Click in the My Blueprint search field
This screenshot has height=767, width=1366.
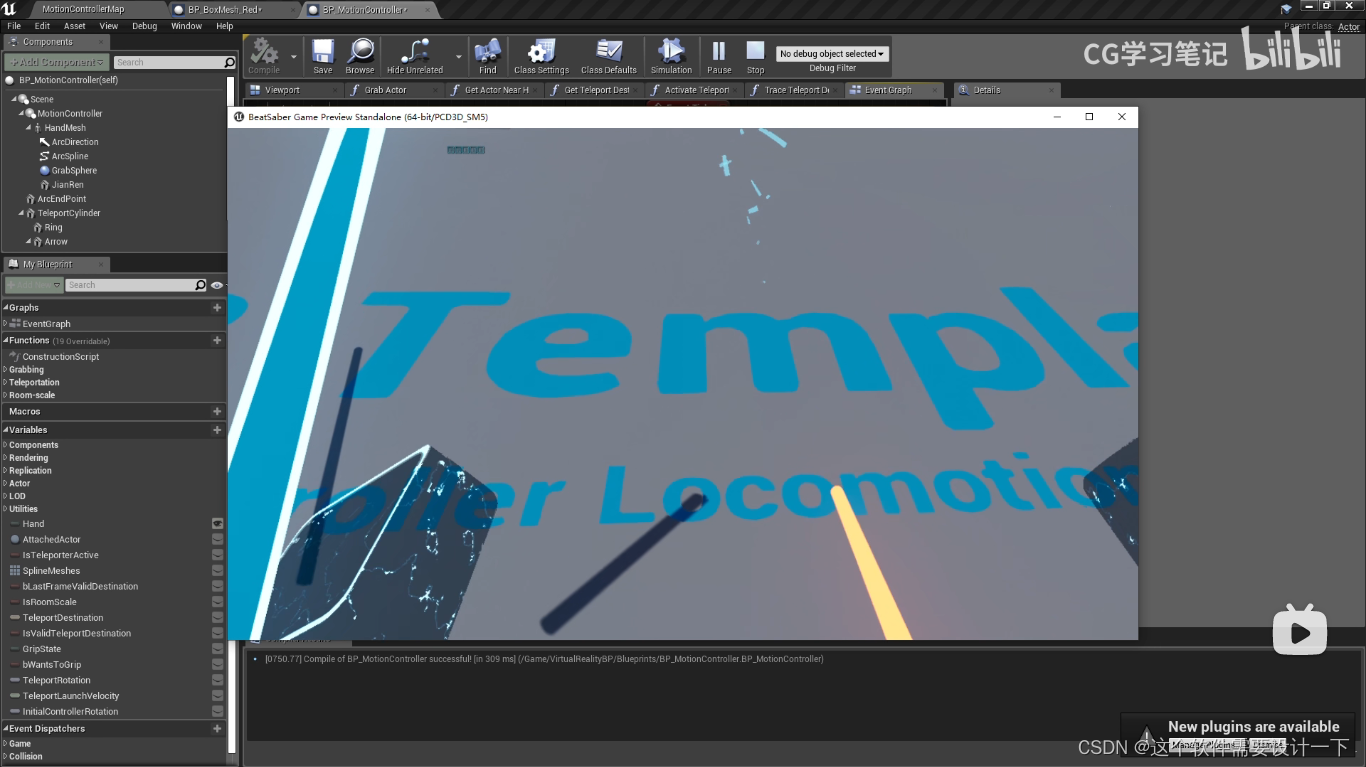pyautogui.click(x=130, y=285)
